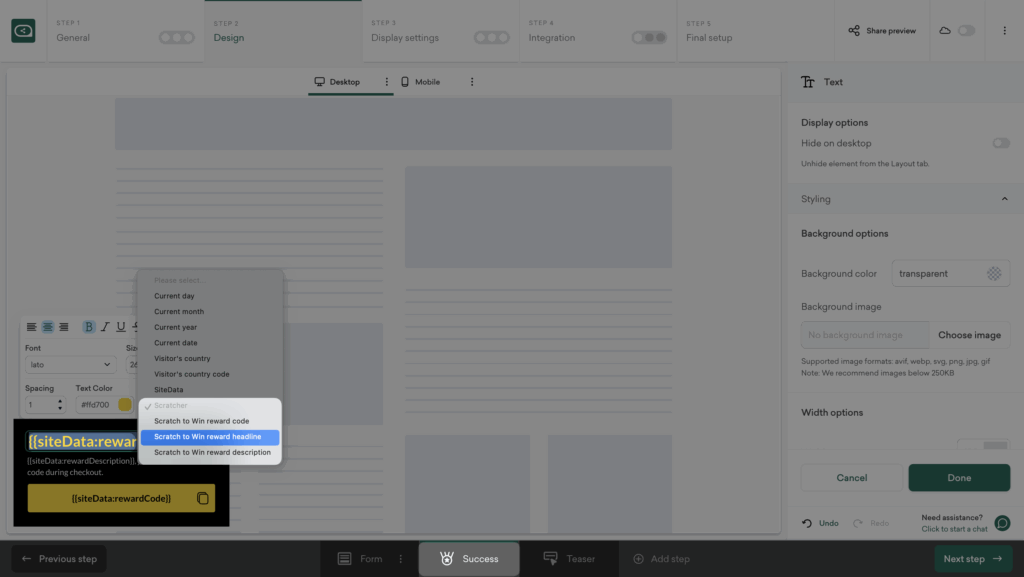Viewport: 1024px width, 577px height.
Task: Align text right in text toolbar
Action: 63,327
